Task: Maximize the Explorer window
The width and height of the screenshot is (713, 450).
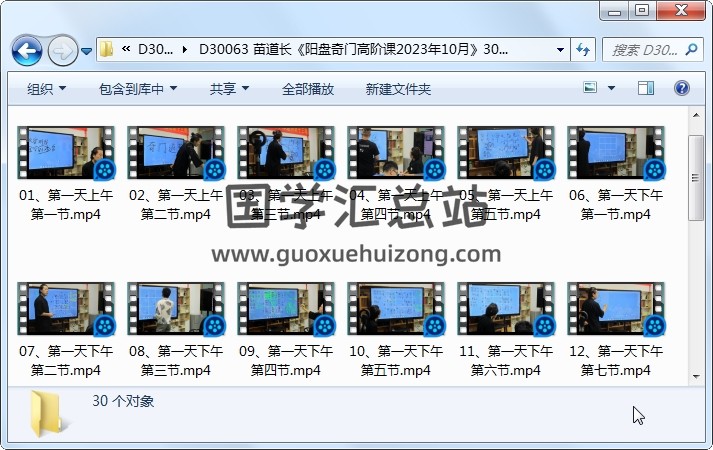Action: pyautogui.click(x=642, y=11)
